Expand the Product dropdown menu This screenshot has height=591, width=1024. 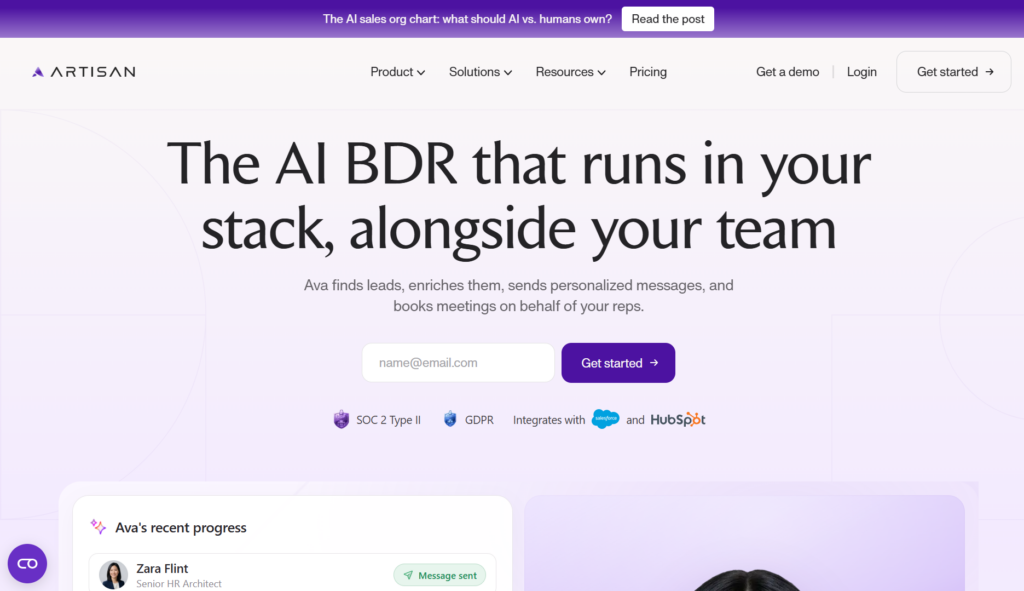point(398,72)
